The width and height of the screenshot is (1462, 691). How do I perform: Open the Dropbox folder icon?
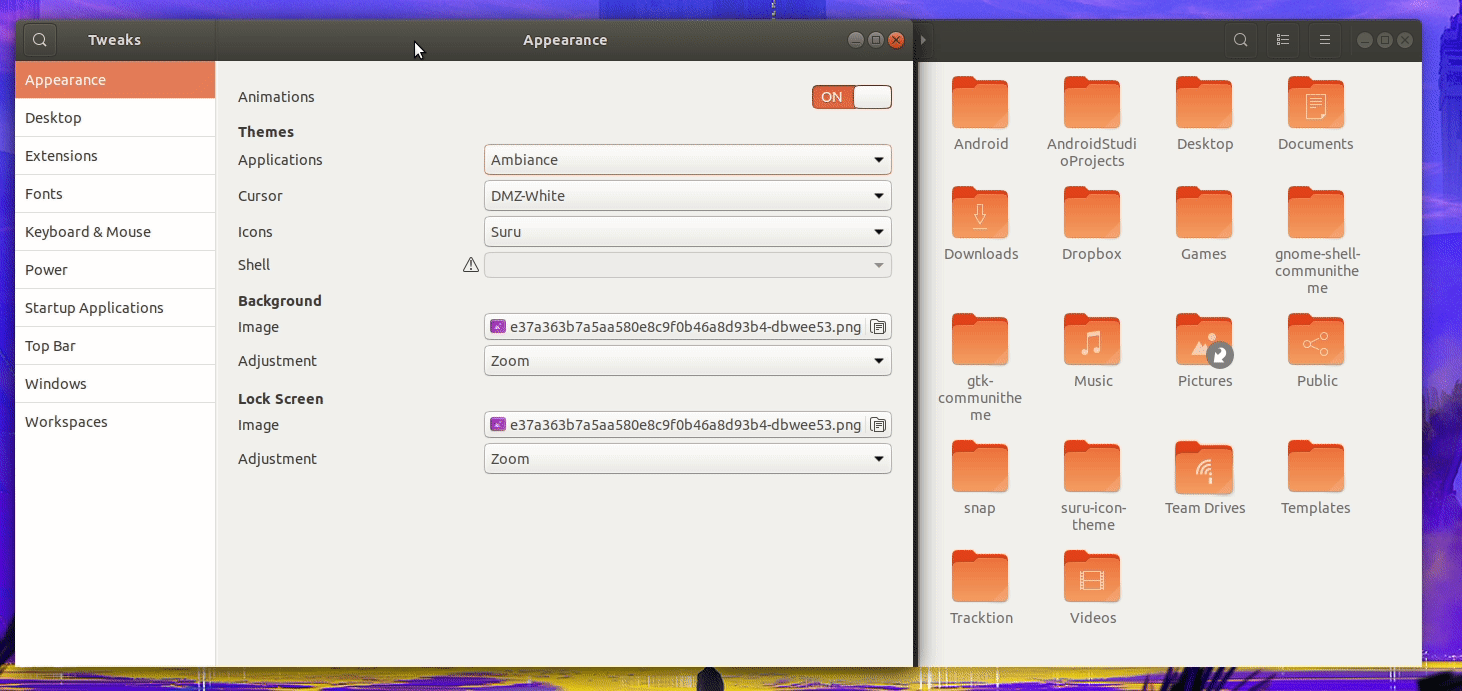(x=1092, y=212)
